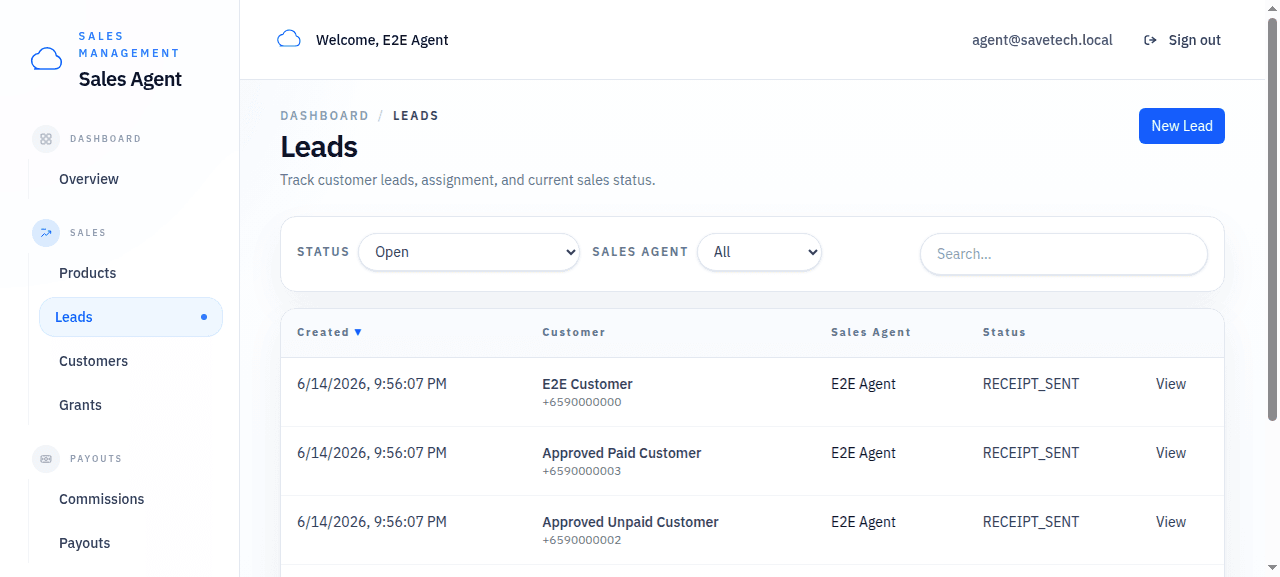Click agent@savetech.local email text
The image size is (1280, 577).
tap(1042, 40)
